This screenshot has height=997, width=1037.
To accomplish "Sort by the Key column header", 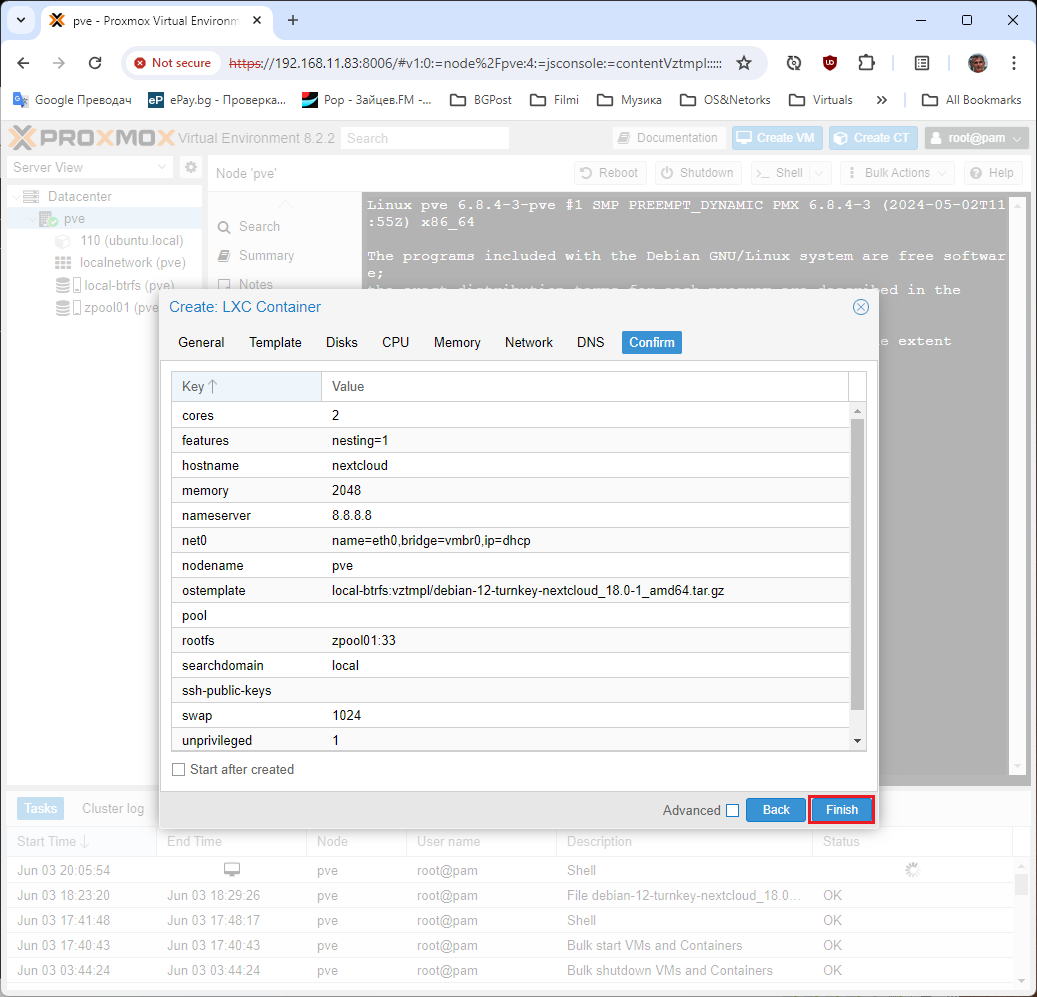I will [246, 386].
